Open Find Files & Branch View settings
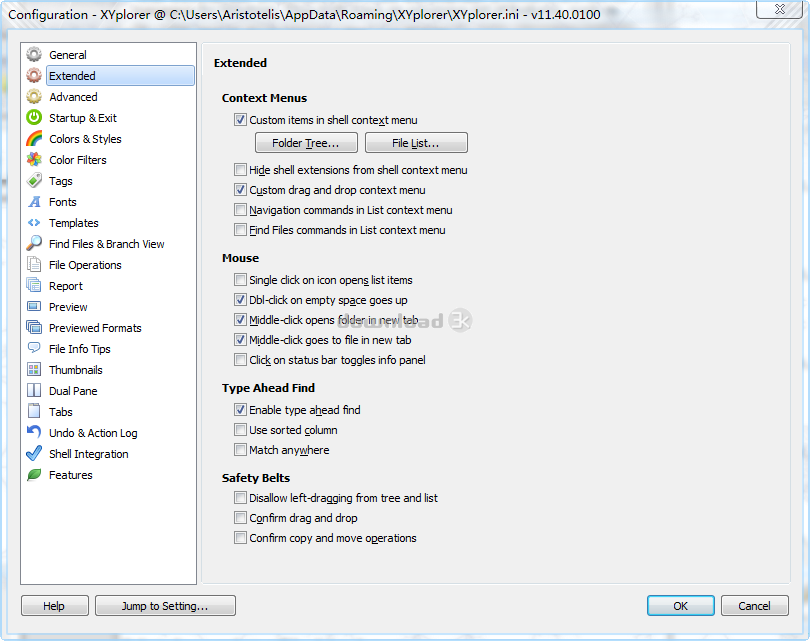This screenshot has width=810, height=641. point(106,244)
